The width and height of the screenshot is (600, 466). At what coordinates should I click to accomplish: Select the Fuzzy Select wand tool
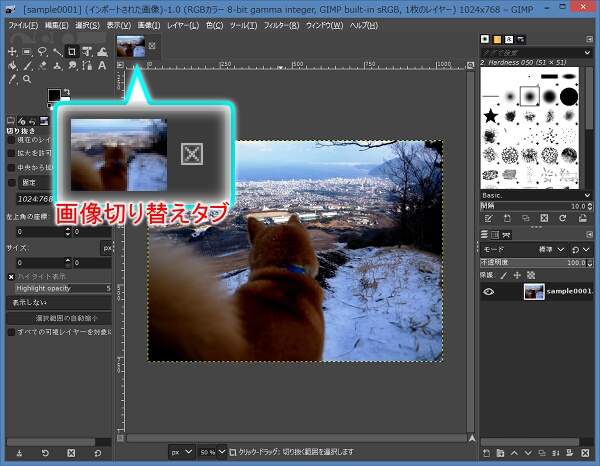pos(57,51)
